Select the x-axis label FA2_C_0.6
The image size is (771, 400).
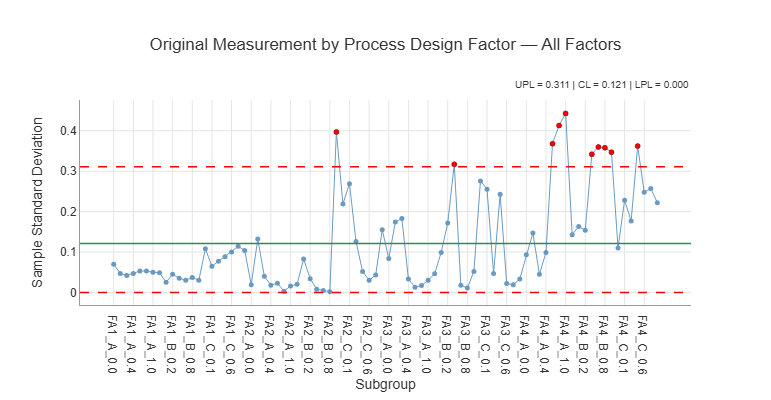pyautogui.click(x=368, y=344)
